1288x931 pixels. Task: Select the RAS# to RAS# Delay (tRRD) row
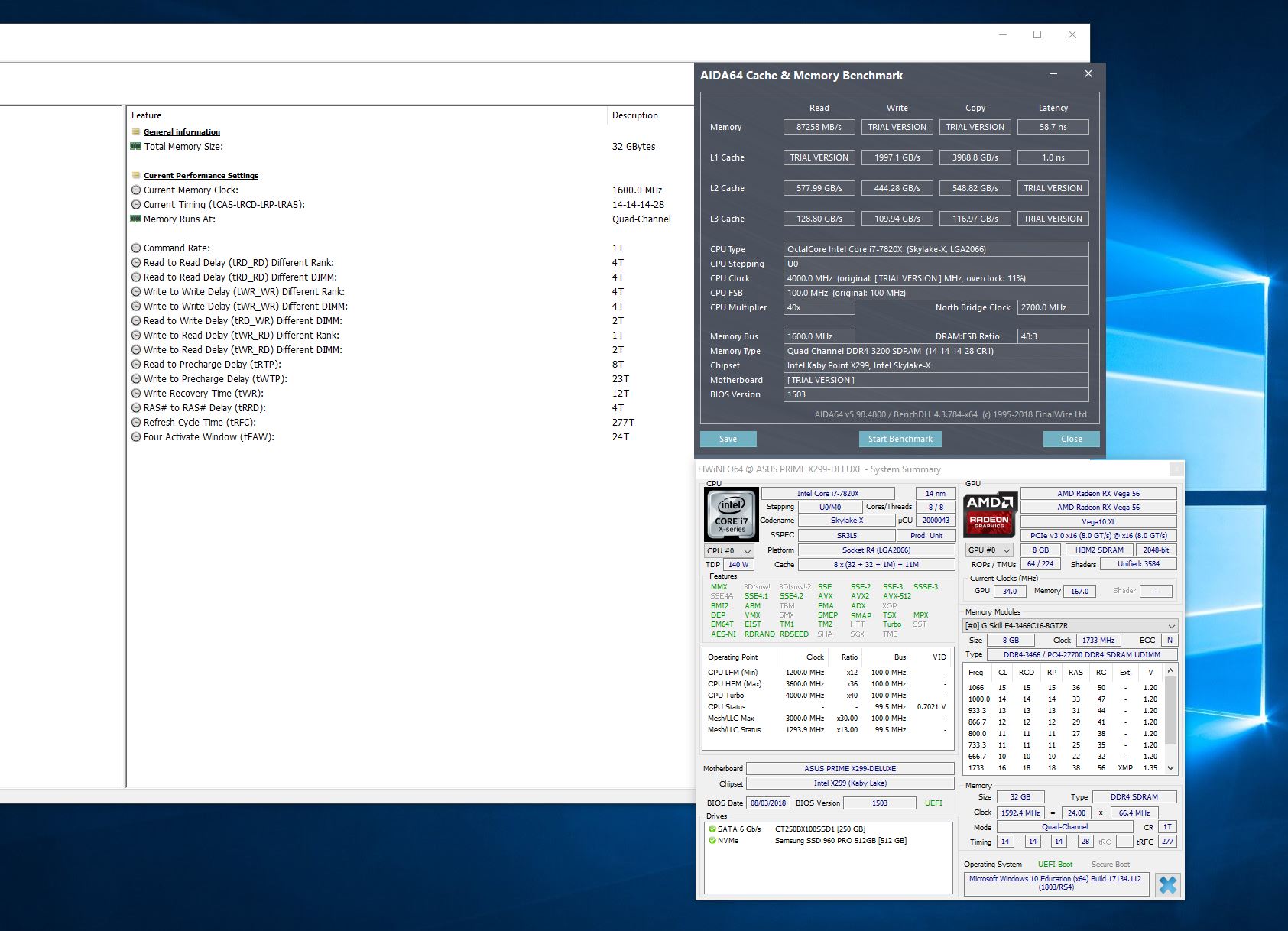tap(410, 407)
